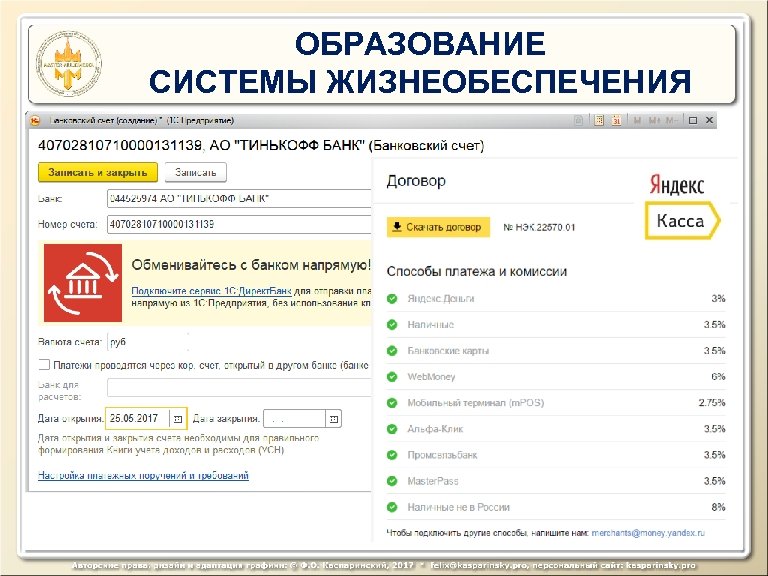Close the 1C bank account window
The width and height of the screenshot is (768, 576).
709,120
